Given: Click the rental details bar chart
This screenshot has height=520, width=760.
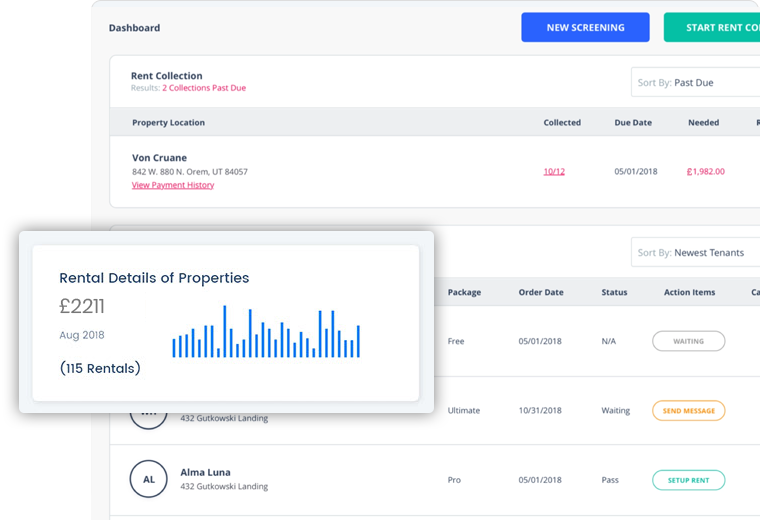Looking at the screenshot, I should (x=266, y=331).
